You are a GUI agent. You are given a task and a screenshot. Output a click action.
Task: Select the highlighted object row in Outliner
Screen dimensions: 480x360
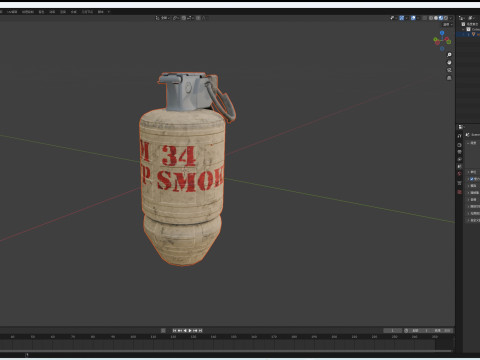(x=468, y=34)
